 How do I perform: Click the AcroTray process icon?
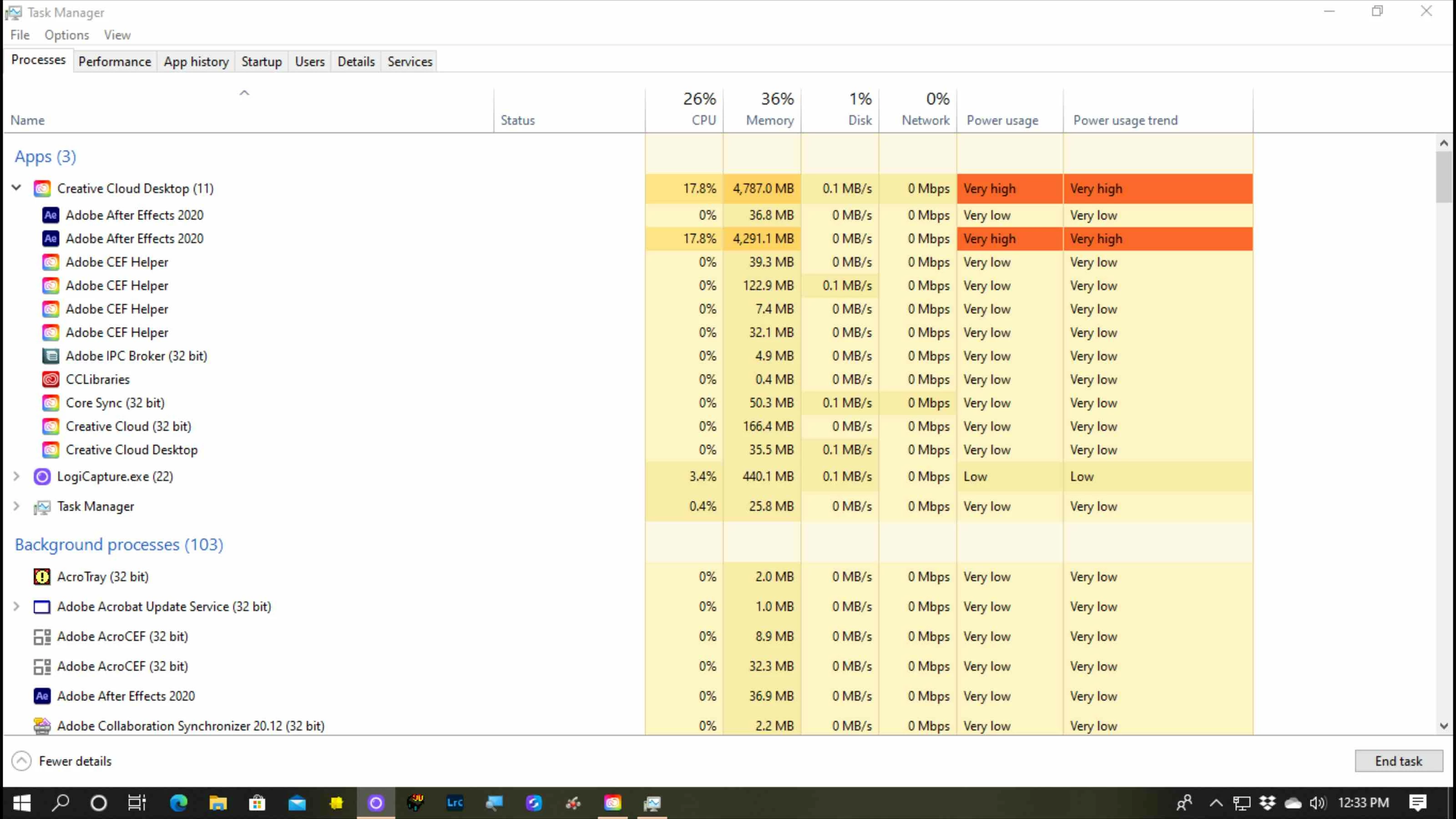42,576
